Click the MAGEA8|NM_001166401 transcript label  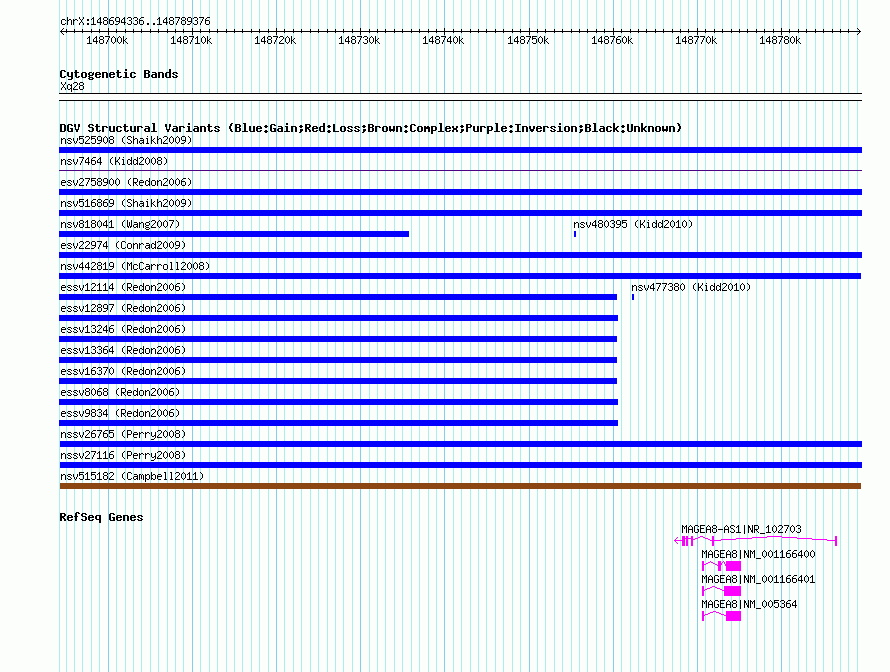[x=758, y=579]
